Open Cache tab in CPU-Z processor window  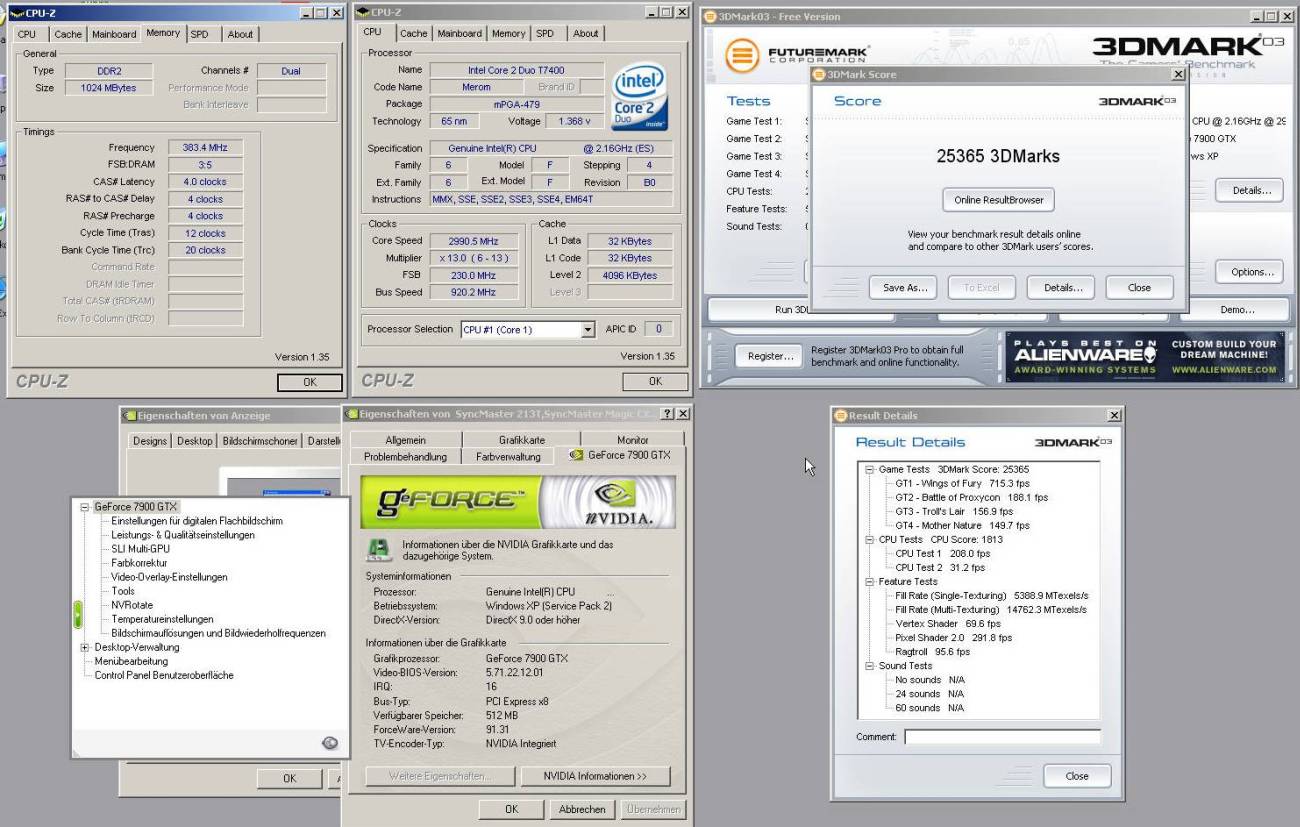click(x=413, y=33)
